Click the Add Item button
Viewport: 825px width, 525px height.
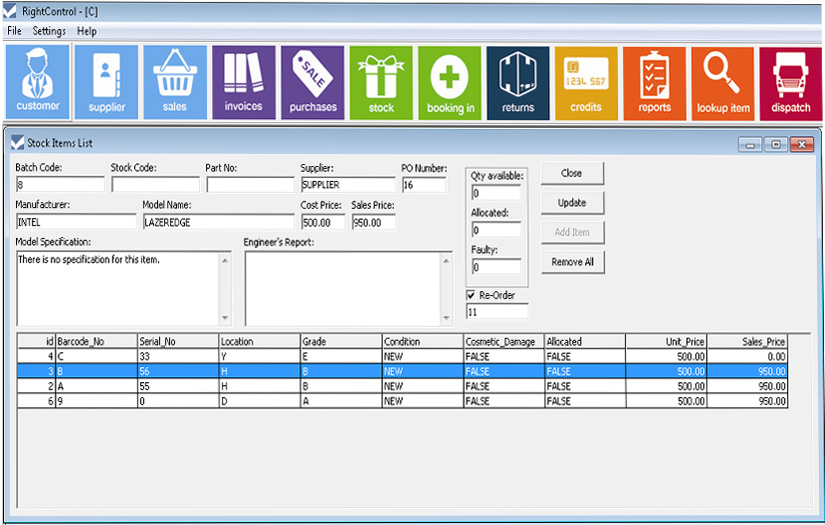pyautogui.click(x=572, y=232)
